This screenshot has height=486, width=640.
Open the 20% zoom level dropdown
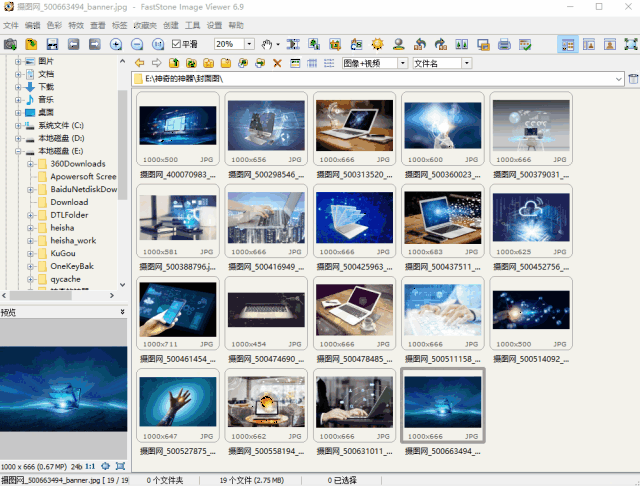[x=249, y=44]
